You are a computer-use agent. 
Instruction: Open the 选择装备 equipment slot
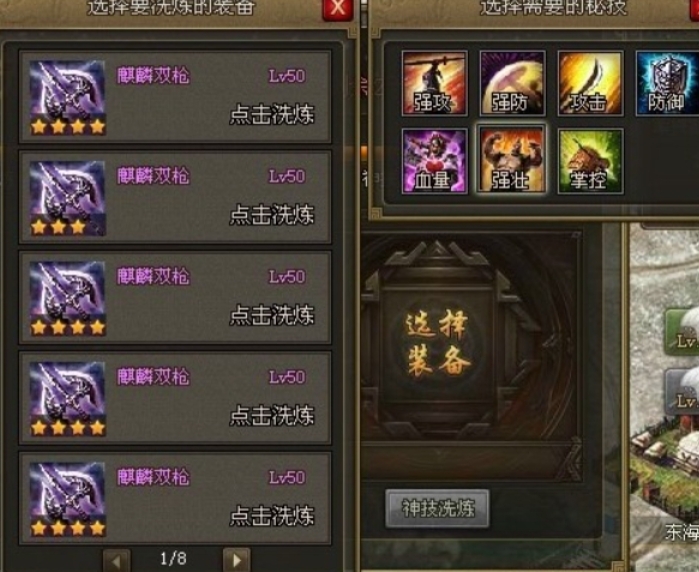point(437,343)
